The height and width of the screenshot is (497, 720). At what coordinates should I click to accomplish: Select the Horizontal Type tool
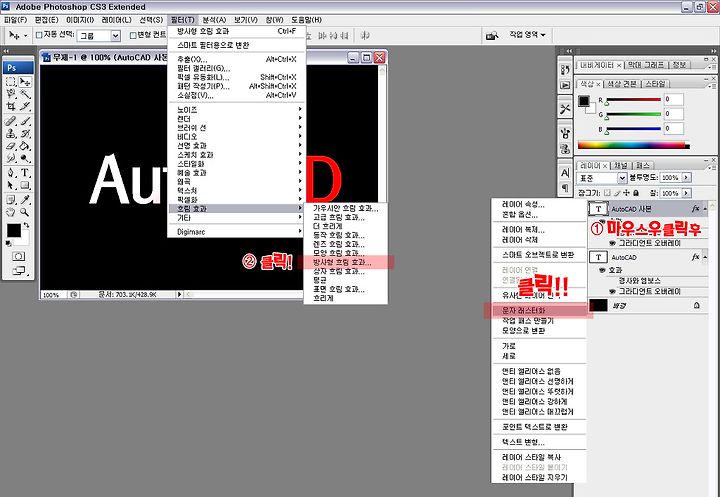tap(25, 173)
